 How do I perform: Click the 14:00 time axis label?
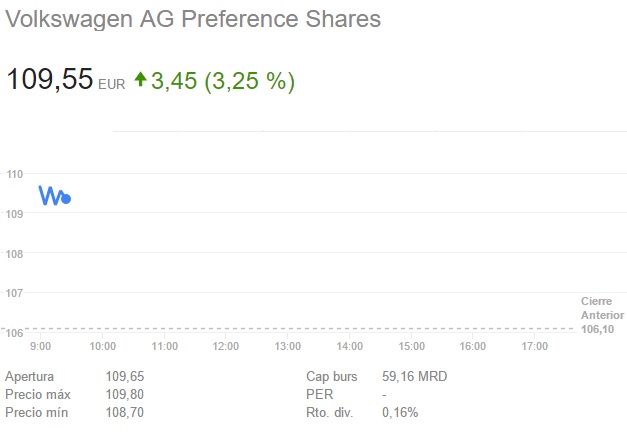(x=350, y=346)
